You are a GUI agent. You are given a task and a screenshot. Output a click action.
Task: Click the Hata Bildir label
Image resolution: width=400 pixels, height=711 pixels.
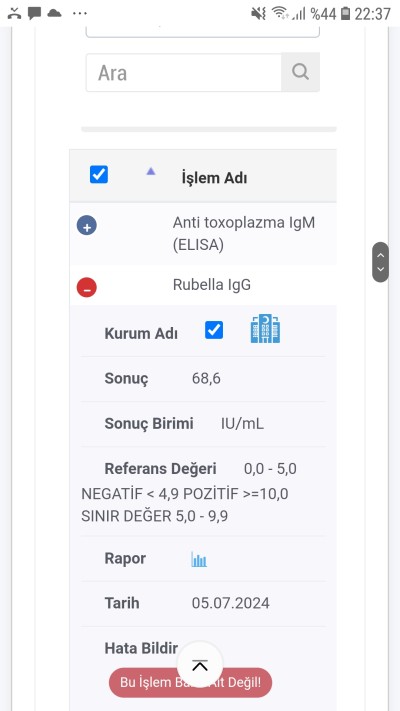141,648
